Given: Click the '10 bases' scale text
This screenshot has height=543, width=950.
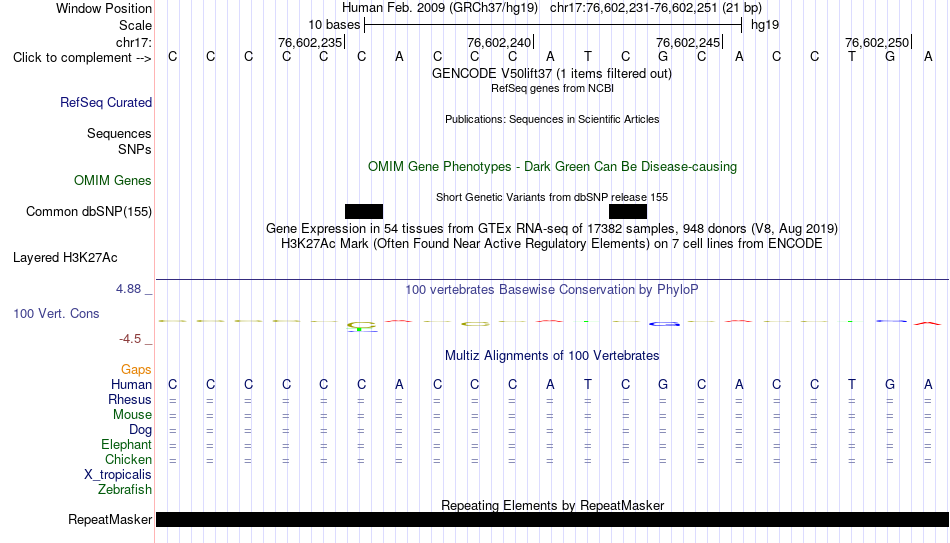Looking at the screenshot, I should (334, 25).
